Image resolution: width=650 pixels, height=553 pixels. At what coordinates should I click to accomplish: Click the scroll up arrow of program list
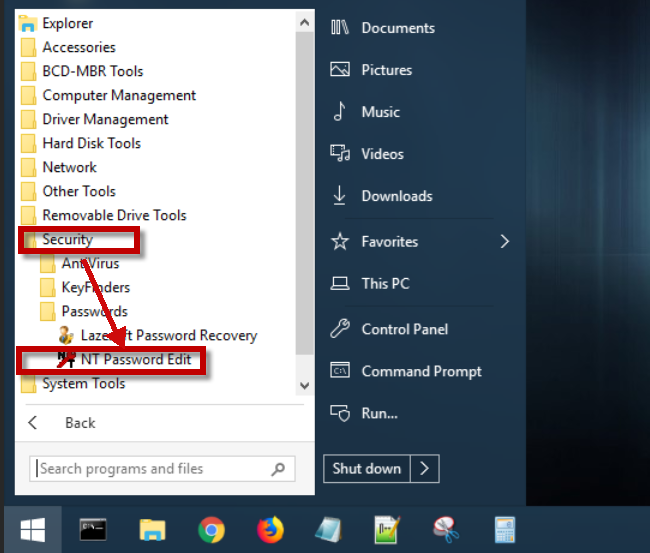point(305,22)
